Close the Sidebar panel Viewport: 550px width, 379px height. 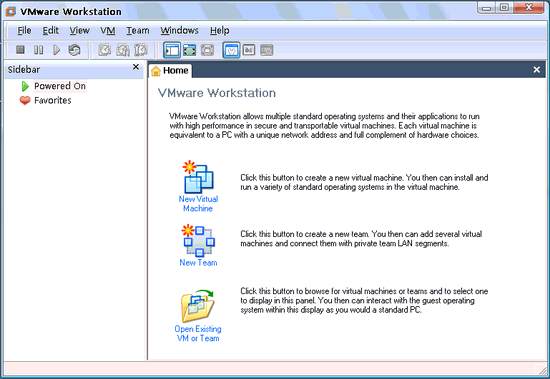point(136,67)
